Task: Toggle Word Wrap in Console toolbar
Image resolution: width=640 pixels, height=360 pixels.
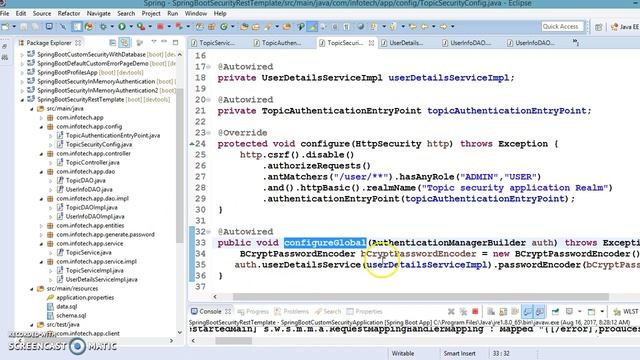Action: pyautogui.click(x=515, y=311)
